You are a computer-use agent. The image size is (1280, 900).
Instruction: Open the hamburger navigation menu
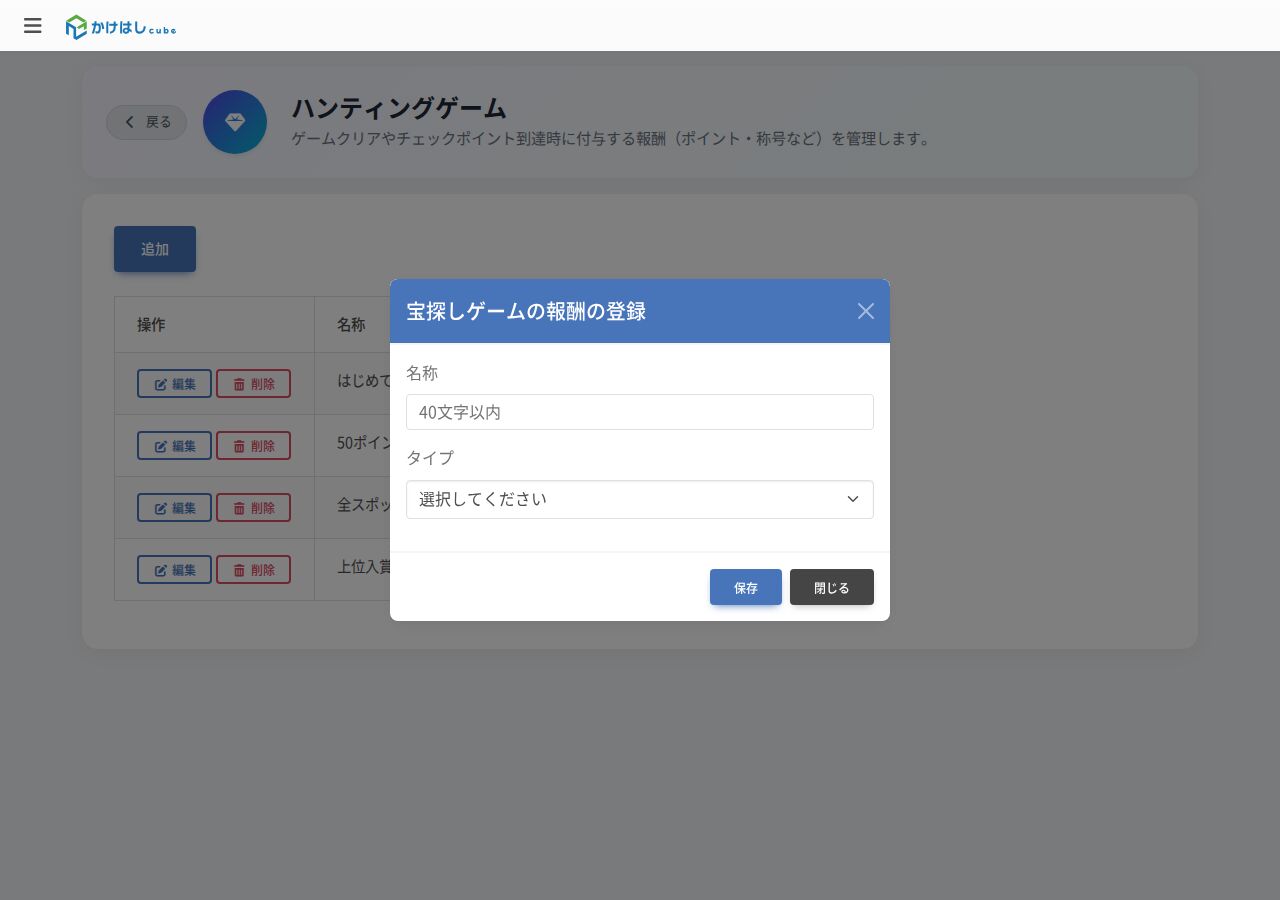pos(33,26)
